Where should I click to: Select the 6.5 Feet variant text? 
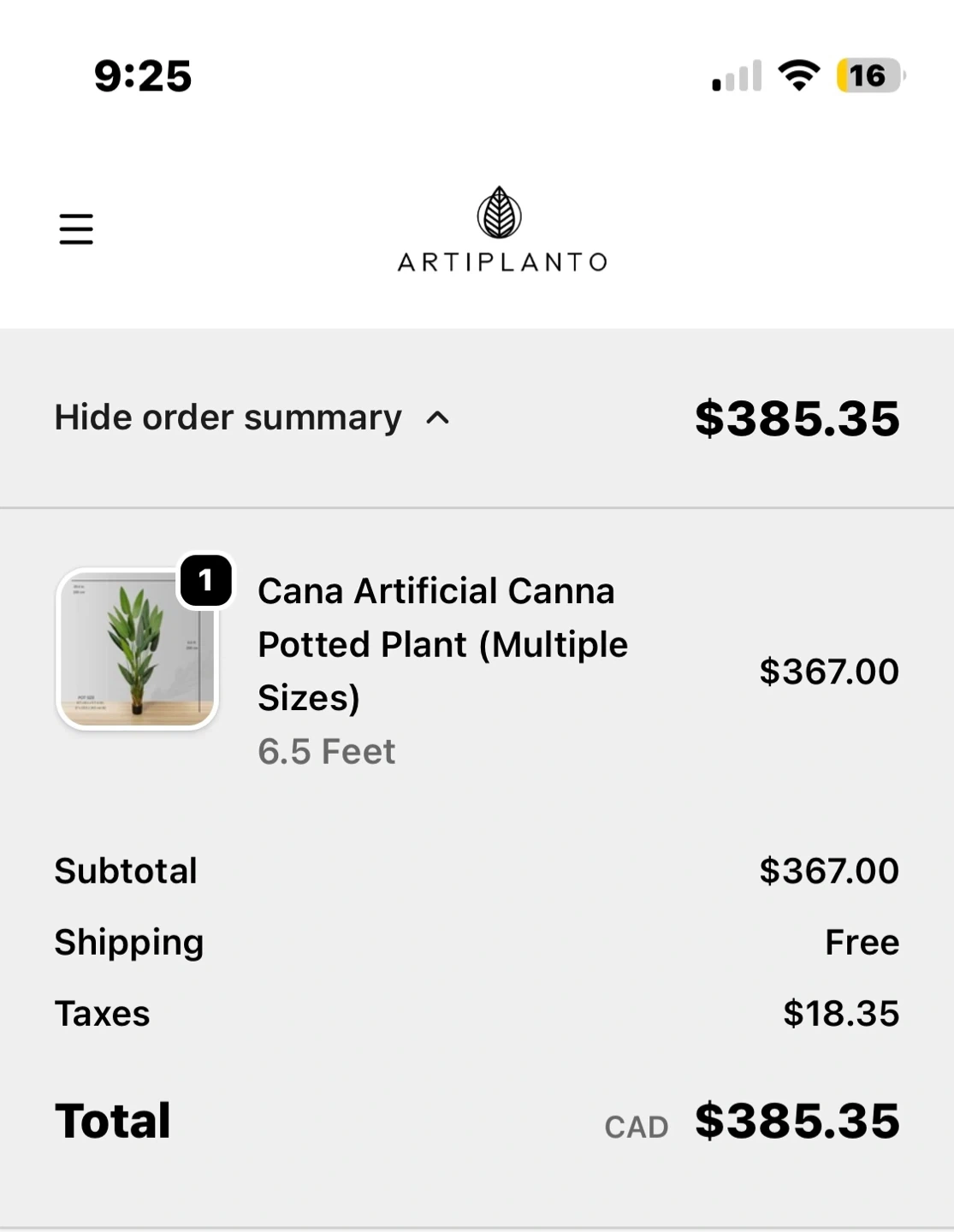[326, 751]
